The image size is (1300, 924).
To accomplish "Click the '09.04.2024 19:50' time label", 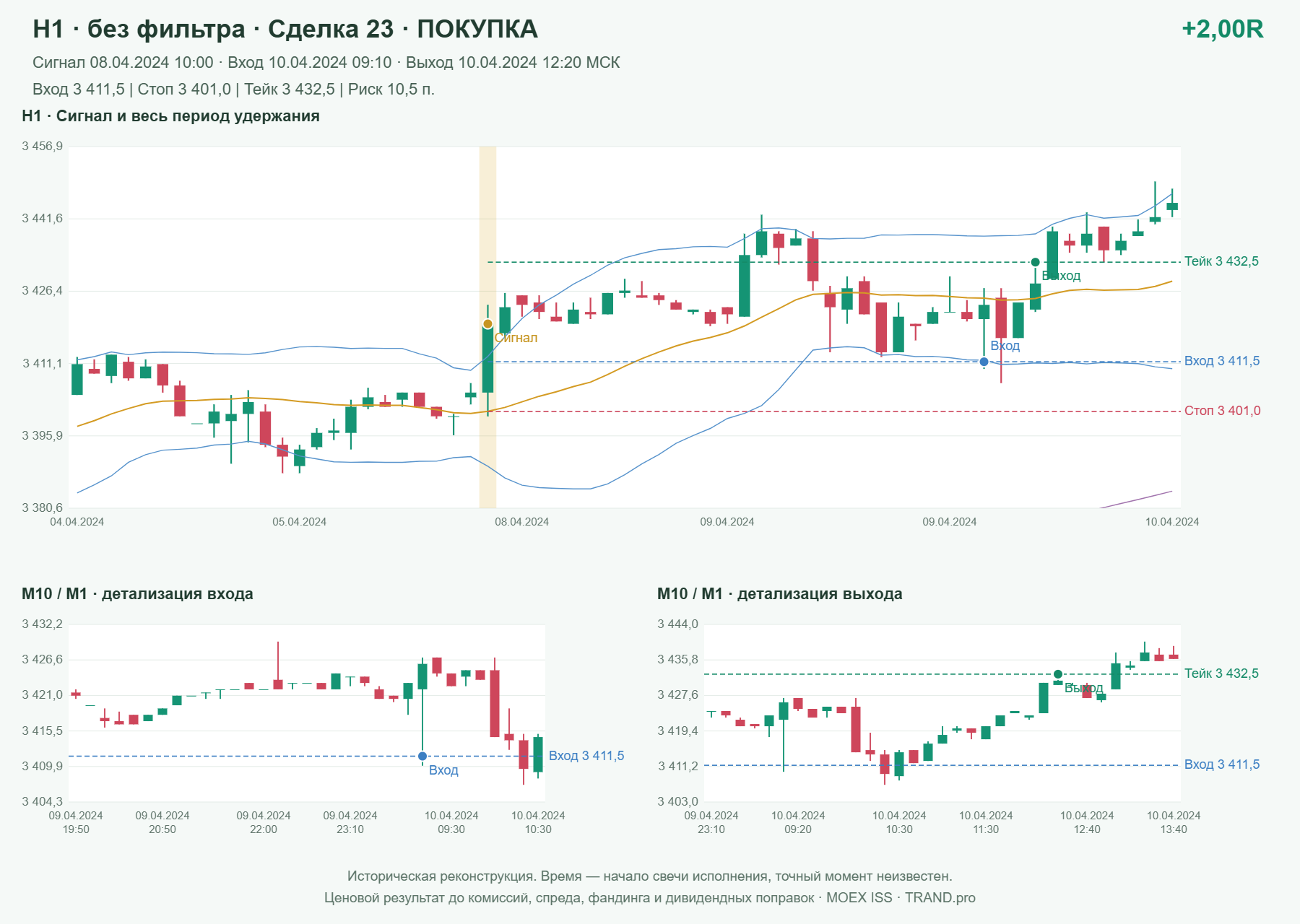I will 76,822.
